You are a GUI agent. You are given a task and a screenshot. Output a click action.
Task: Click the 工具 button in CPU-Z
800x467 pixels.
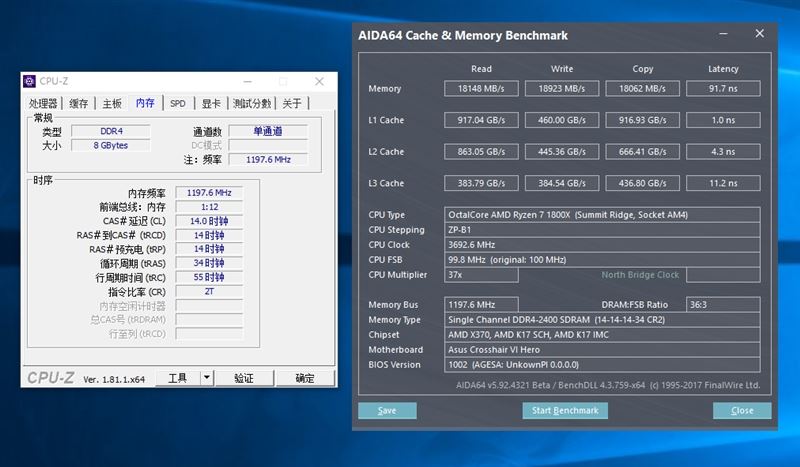(177, 378)
